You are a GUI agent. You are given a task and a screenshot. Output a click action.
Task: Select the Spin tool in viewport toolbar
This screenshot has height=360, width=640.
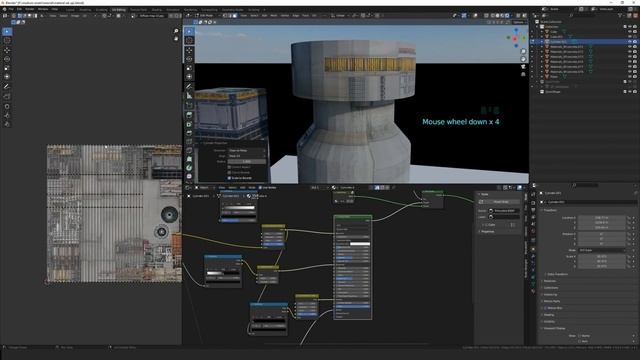189,168
